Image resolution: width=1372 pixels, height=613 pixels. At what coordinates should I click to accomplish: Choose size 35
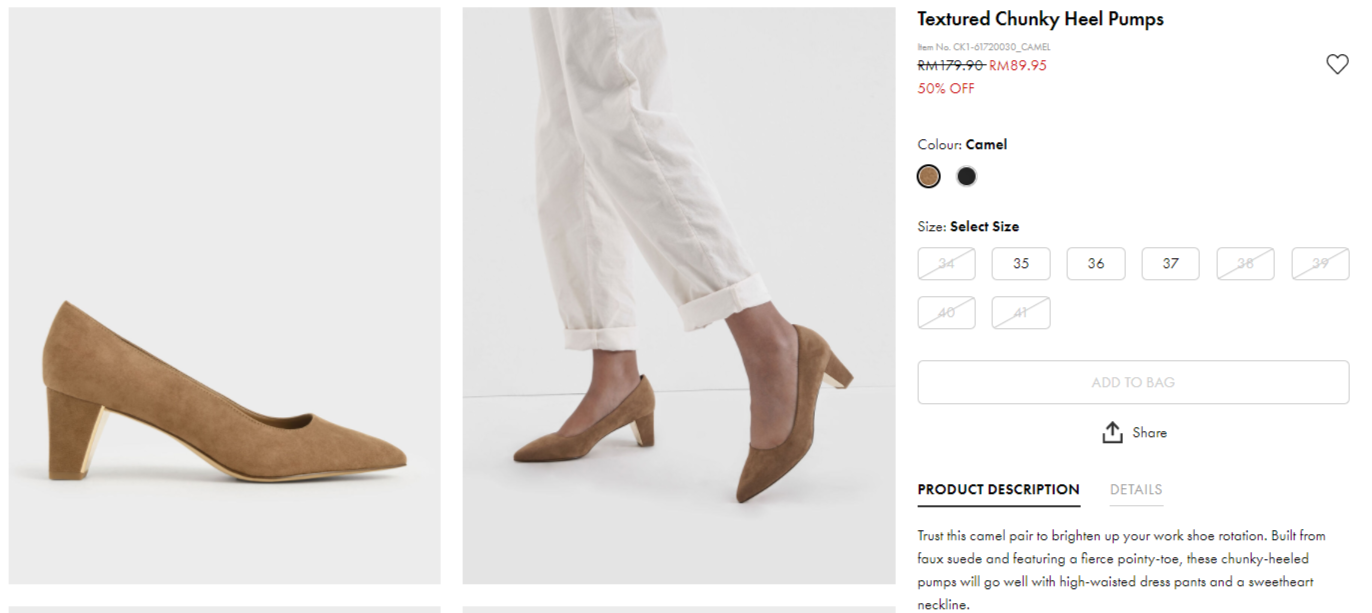click(1021, 264)
